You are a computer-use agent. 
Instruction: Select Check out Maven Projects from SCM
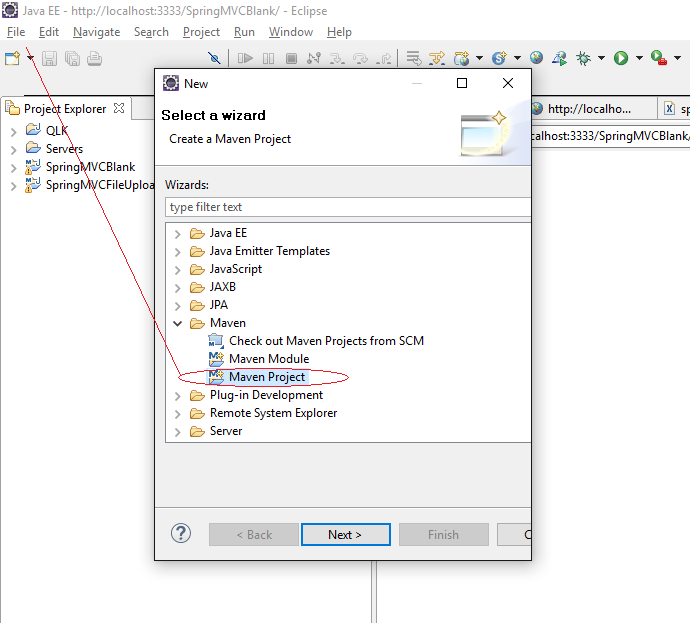pos(326,341)
